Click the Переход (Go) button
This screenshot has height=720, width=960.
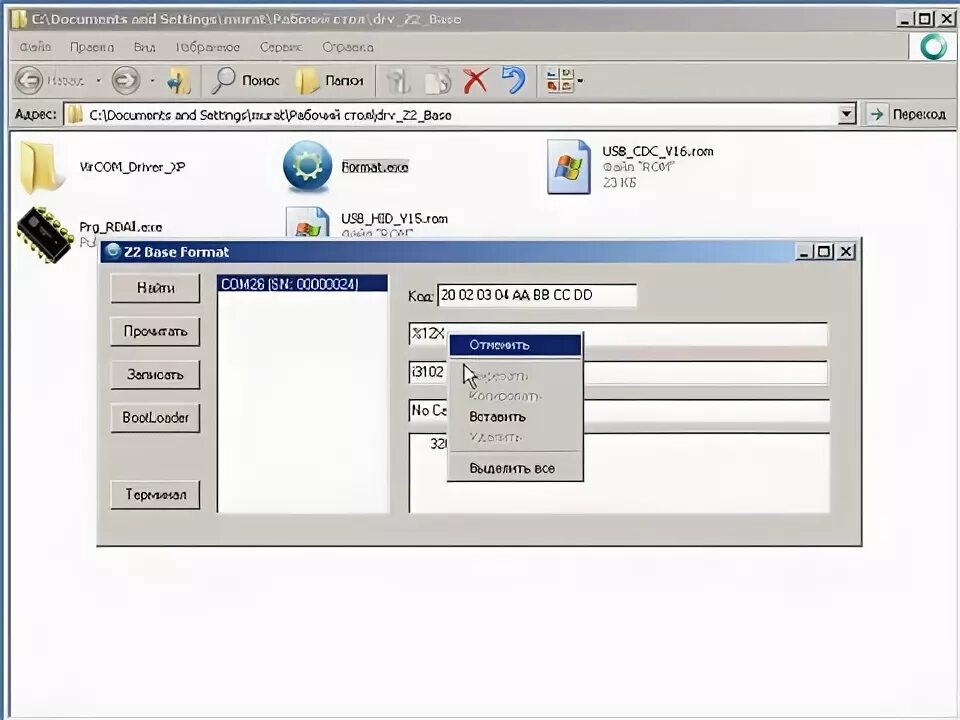(910, 114)
